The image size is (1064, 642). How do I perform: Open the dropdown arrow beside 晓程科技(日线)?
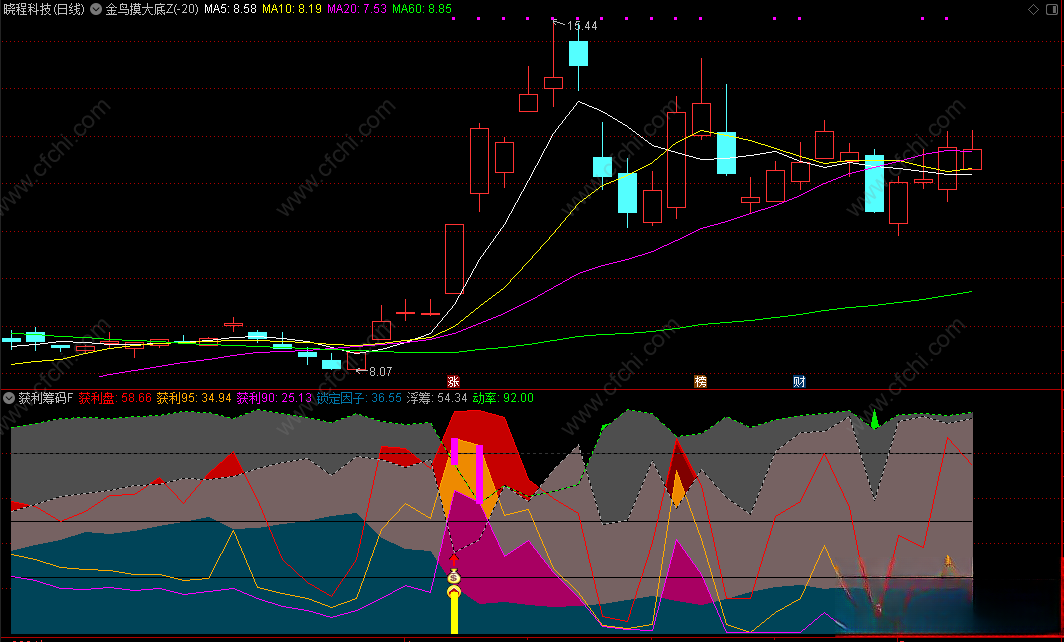[96, 9]
